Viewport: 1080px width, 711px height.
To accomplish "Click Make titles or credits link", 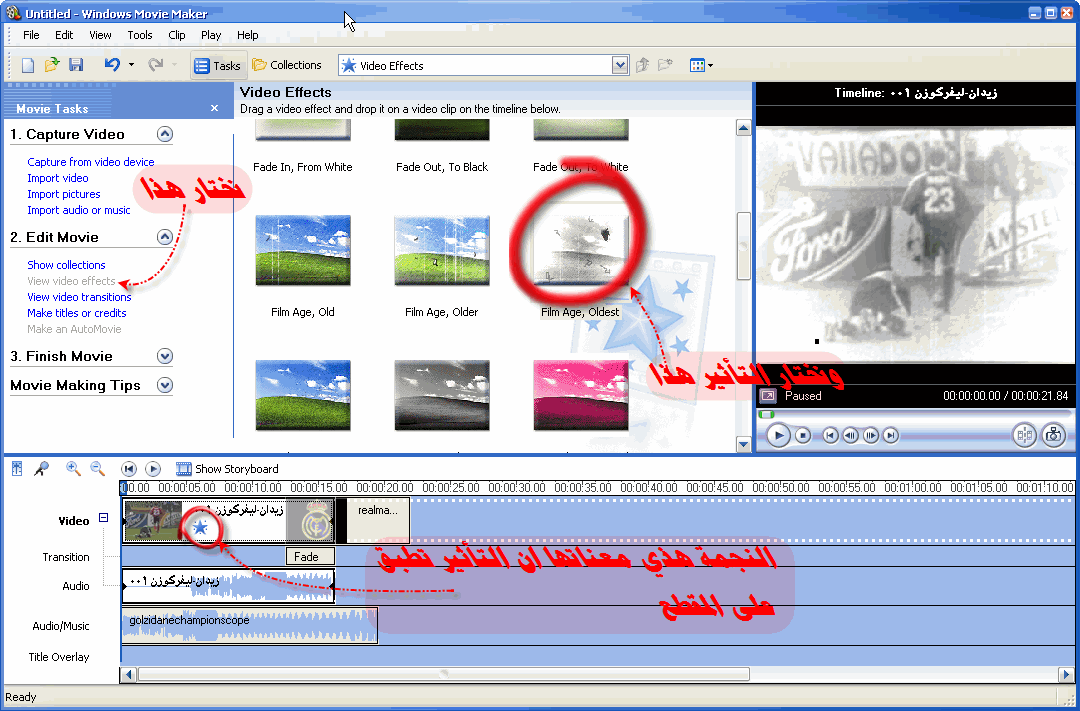I will click(76, 313).
